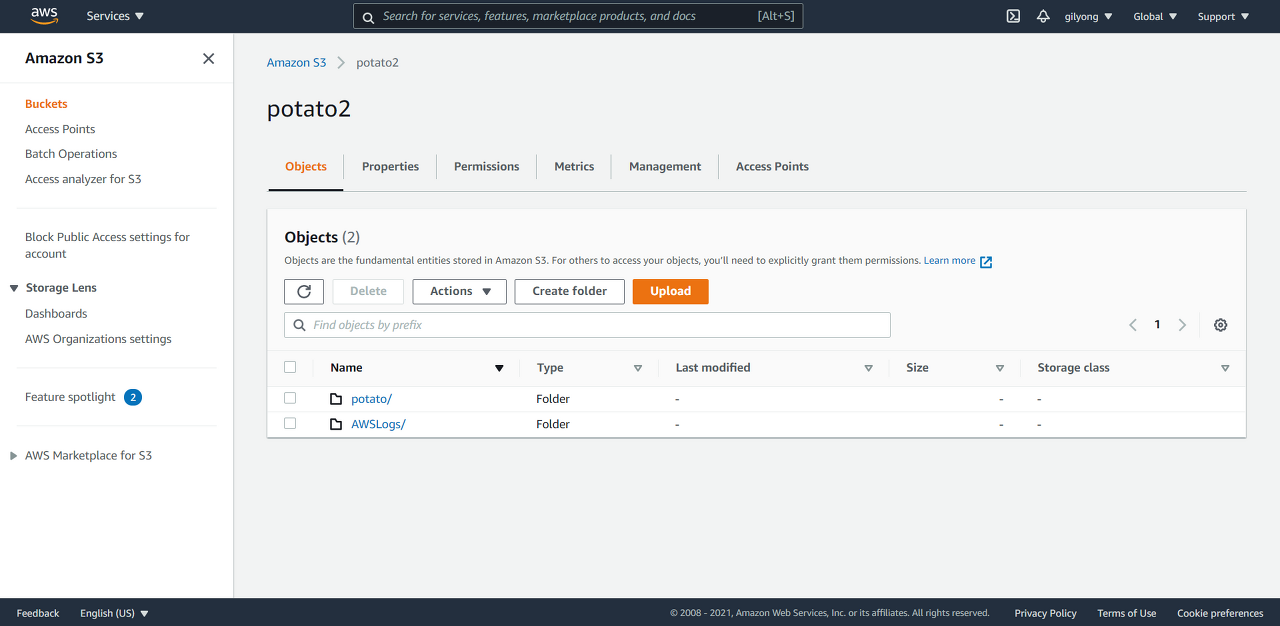
Task: Open Feature spotlight link
Action: coord(70,397)
